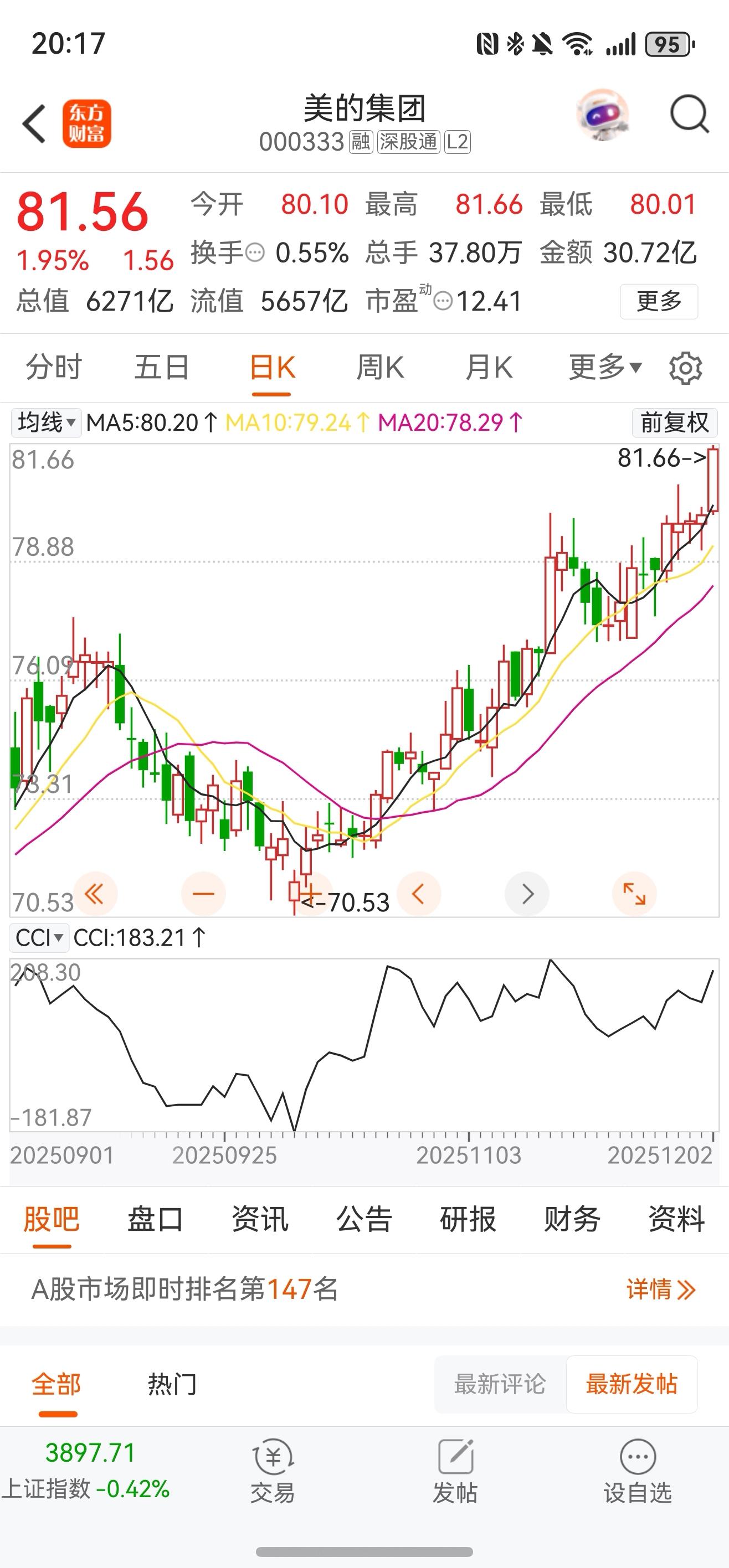The image size is (729, 1568).
Task: Expand the 更多 period dropdown
Action: 605,367
